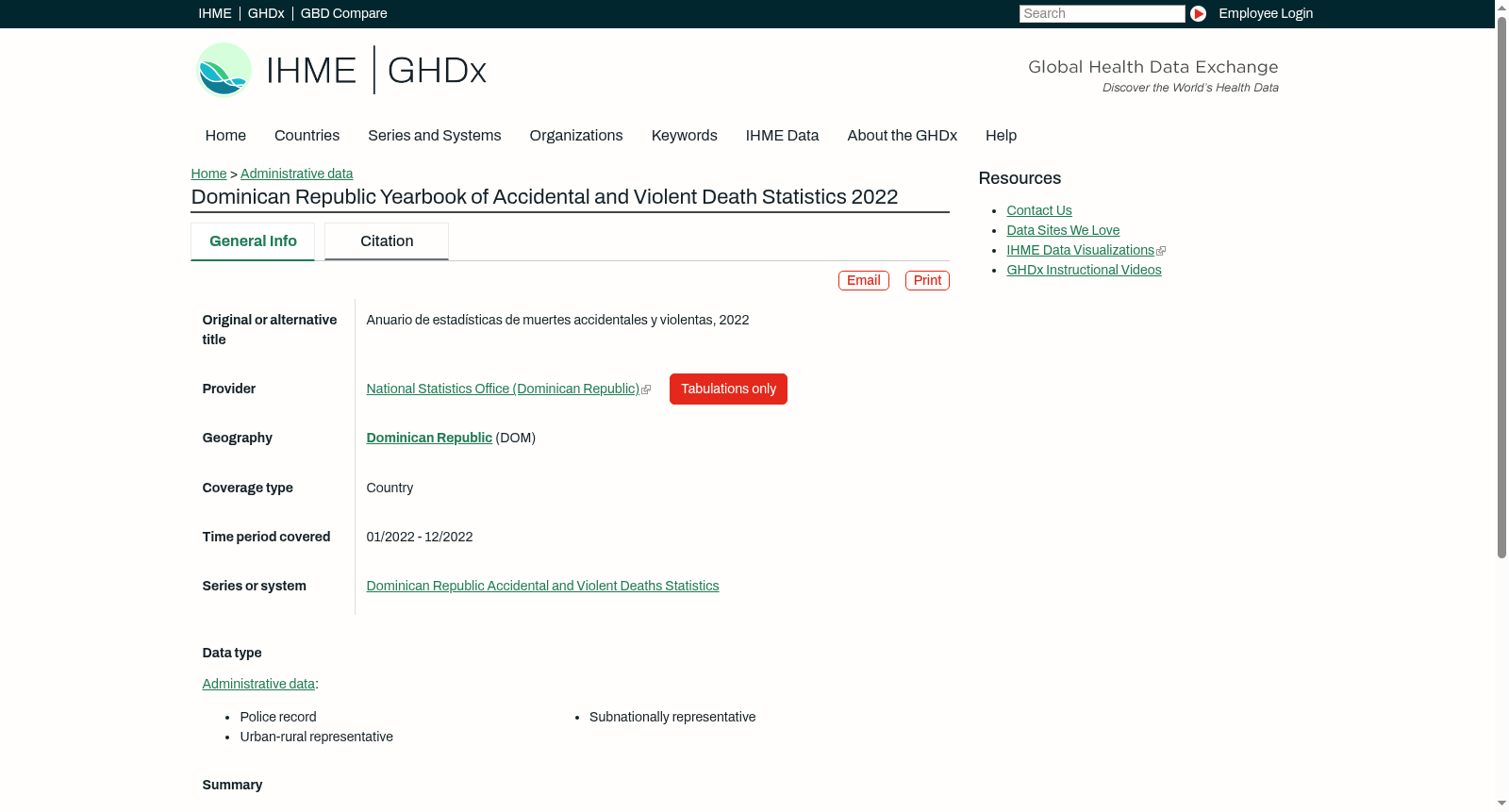1509x812 pixels.
Task: Click 'Subnationally representative' list item
Action: [672, 717]
